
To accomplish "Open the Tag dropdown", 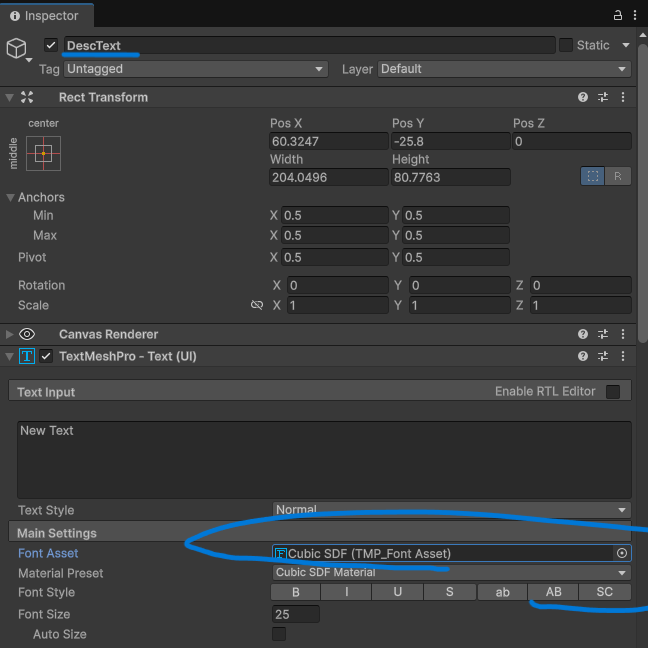I will [x=196, y=69].
